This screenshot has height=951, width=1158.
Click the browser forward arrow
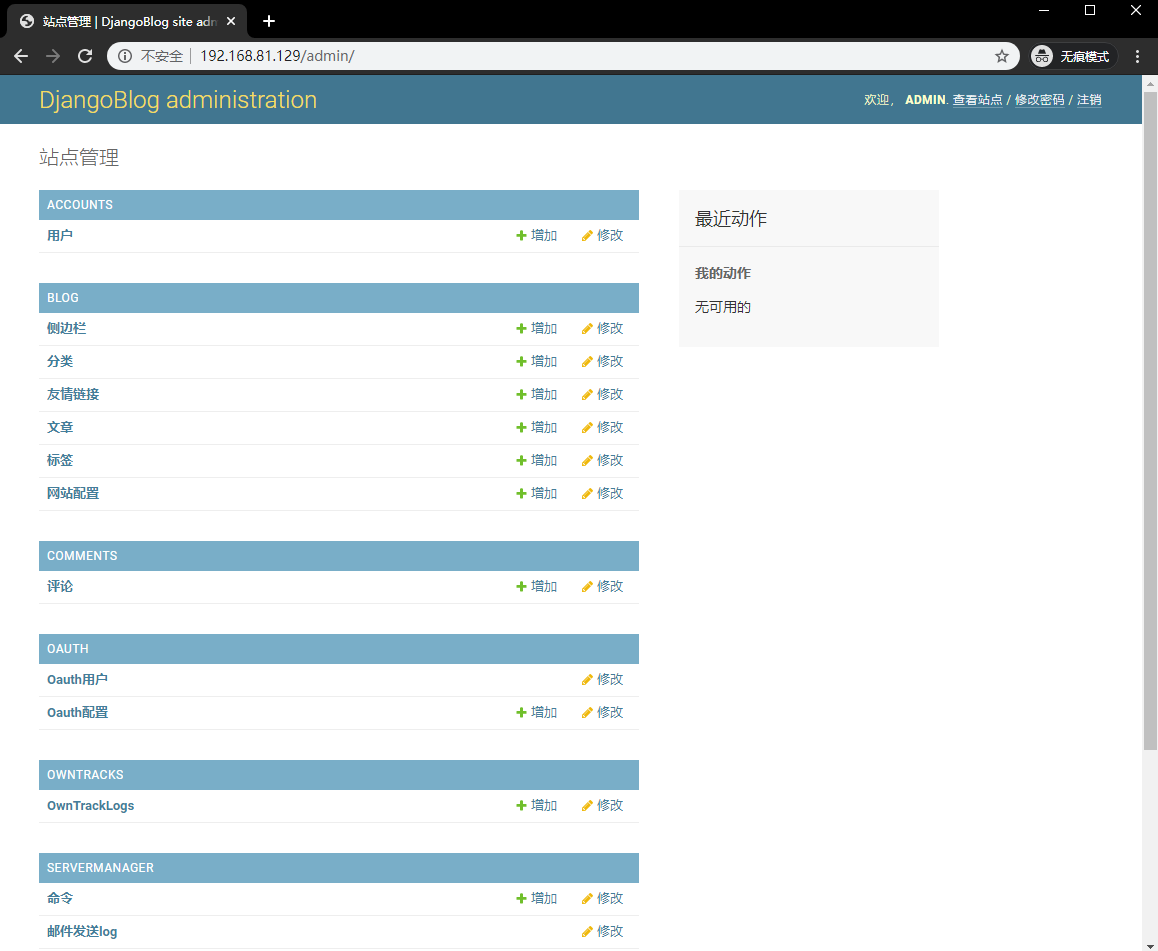53,56
